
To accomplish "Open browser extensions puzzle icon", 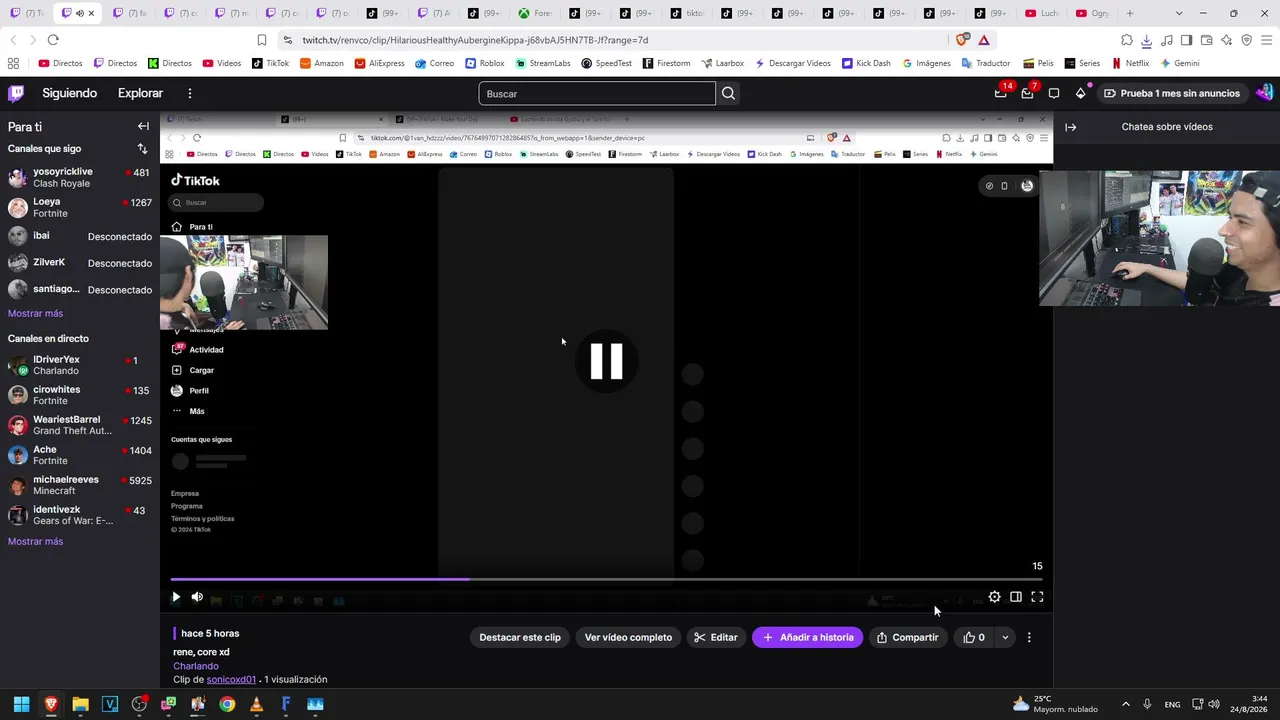I will pyautogui.click(x=1126, y=40).
